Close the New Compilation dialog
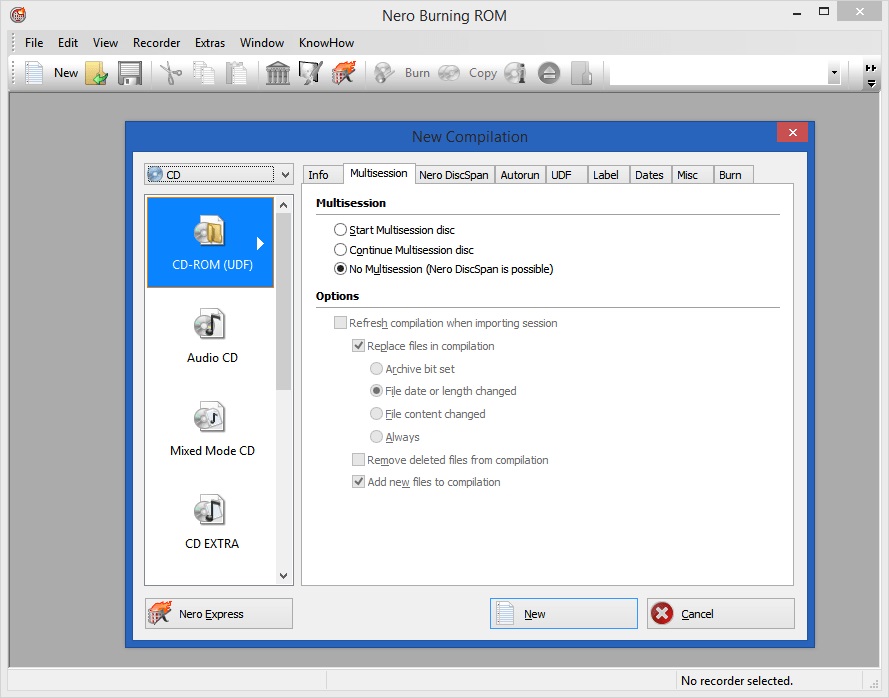889x698 pixels. (793, 133)
